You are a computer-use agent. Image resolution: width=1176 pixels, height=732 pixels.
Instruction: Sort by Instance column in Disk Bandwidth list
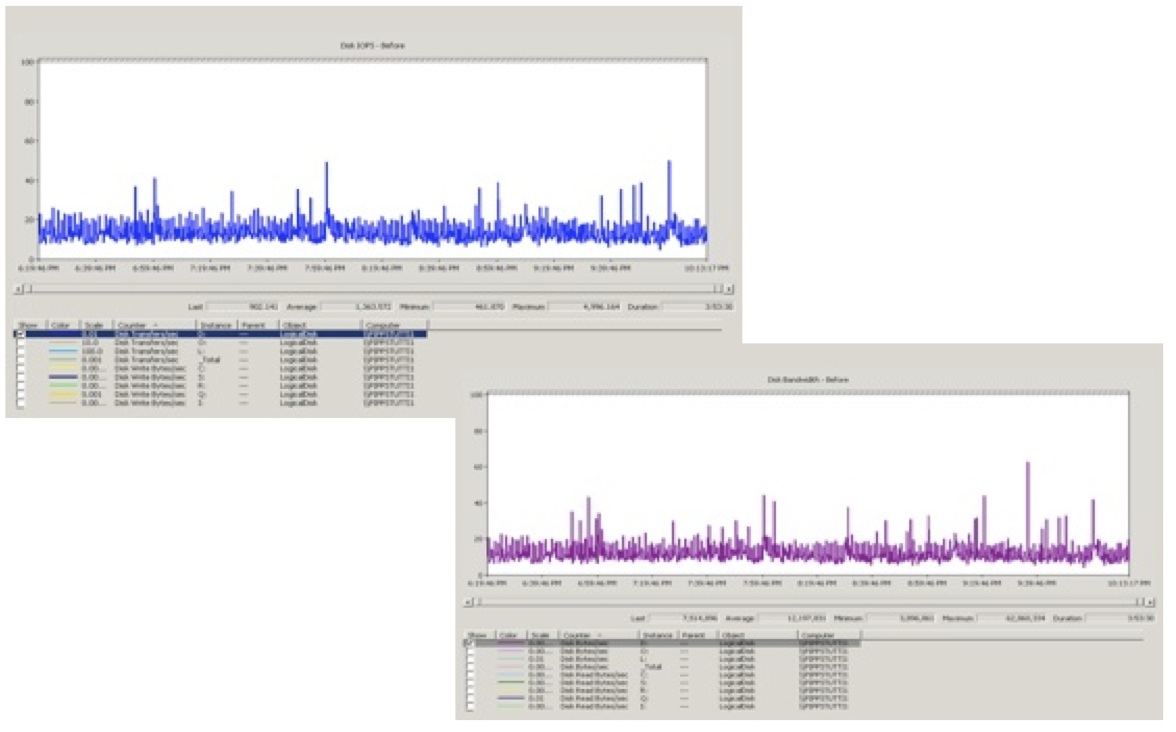click(x=659, y=635)
